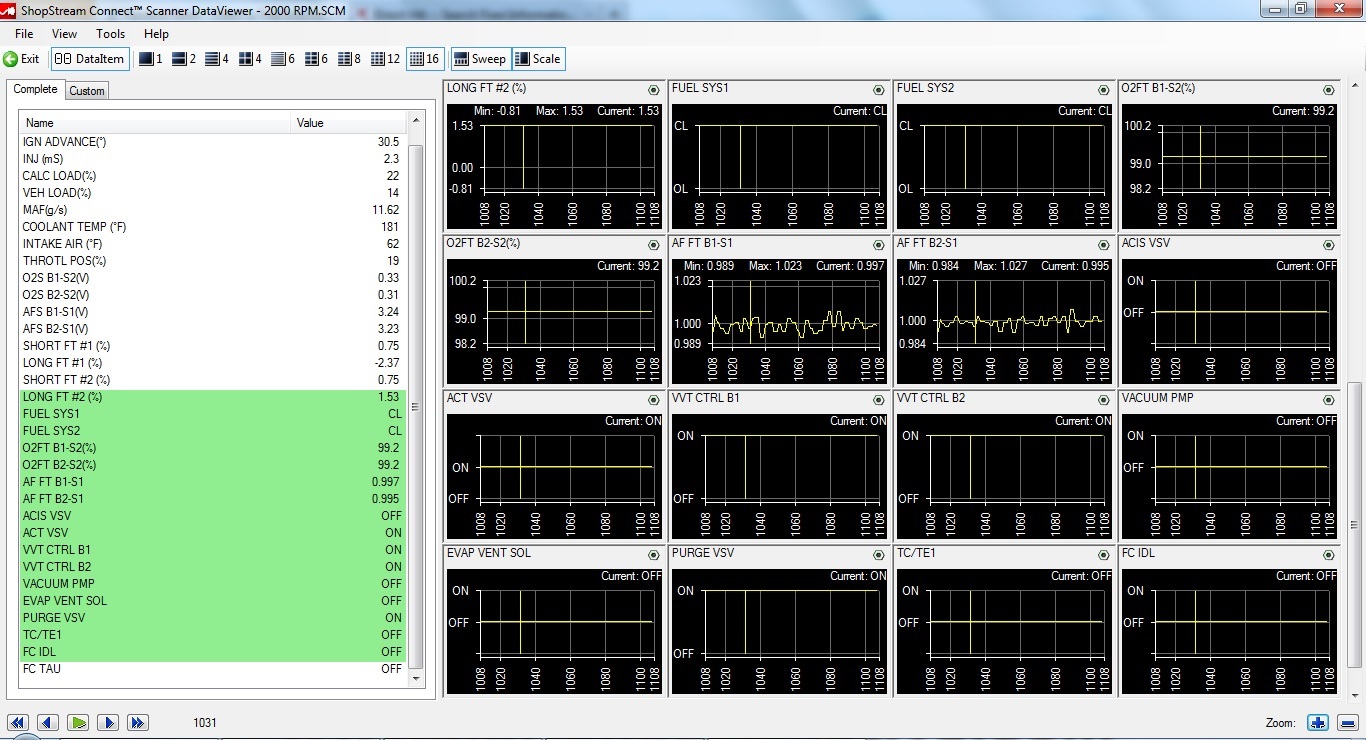Select the INJ (mS) row
1366x740 pixels.
[x=213, y=159]
